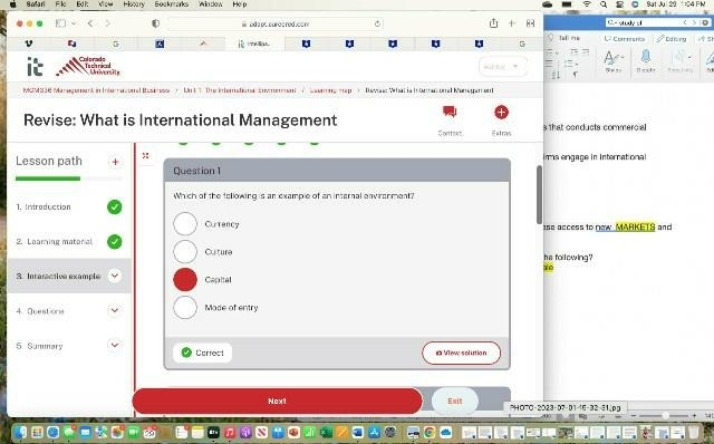Click the gear in Word's search bar

[x=705, y=22]
